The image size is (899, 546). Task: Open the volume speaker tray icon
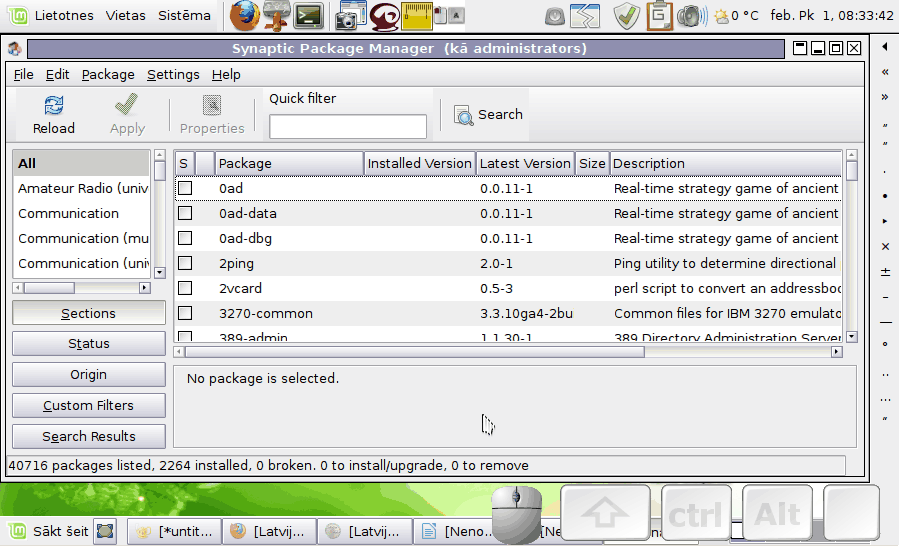pyautogui.click(x=691, y=16)
